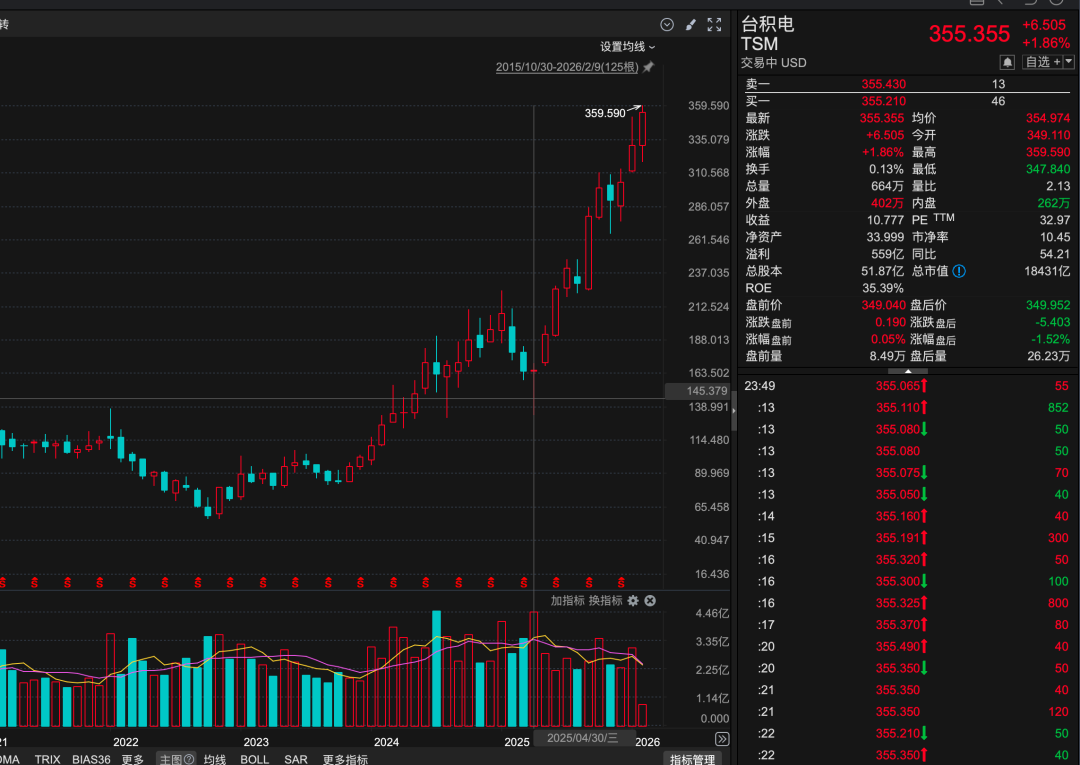Open 指标管理 indicator management
Image resolution: width=1080 pixels, height=765 pixels.
click(693, 759)
